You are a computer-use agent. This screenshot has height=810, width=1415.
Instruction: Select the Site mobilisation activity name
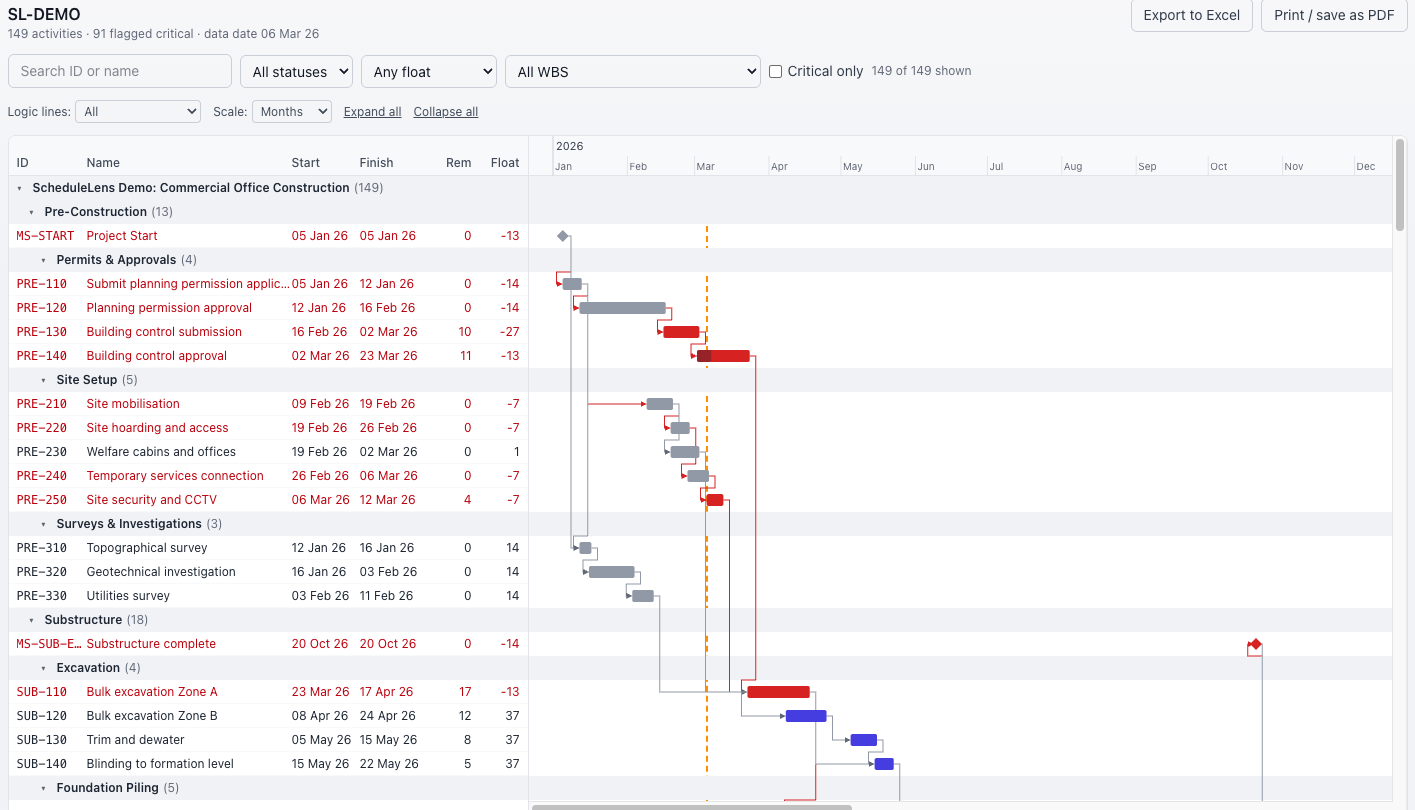(x=133, y=404)
